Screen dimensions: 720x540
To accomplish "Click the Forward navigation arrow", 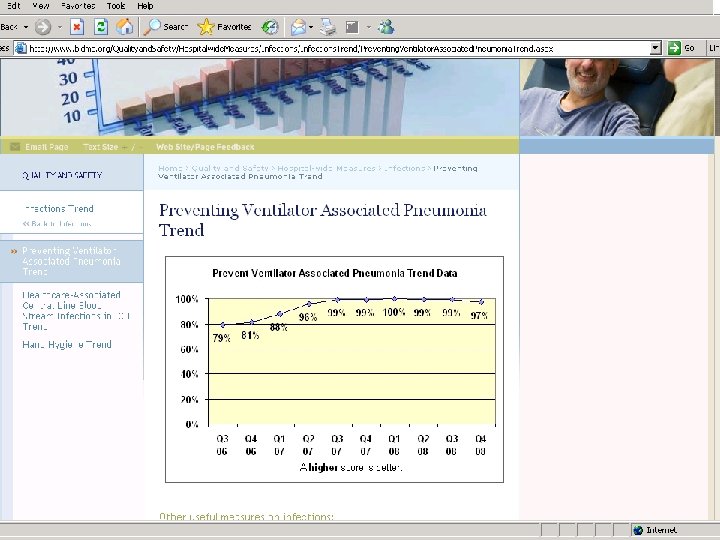I will [43, 27].
